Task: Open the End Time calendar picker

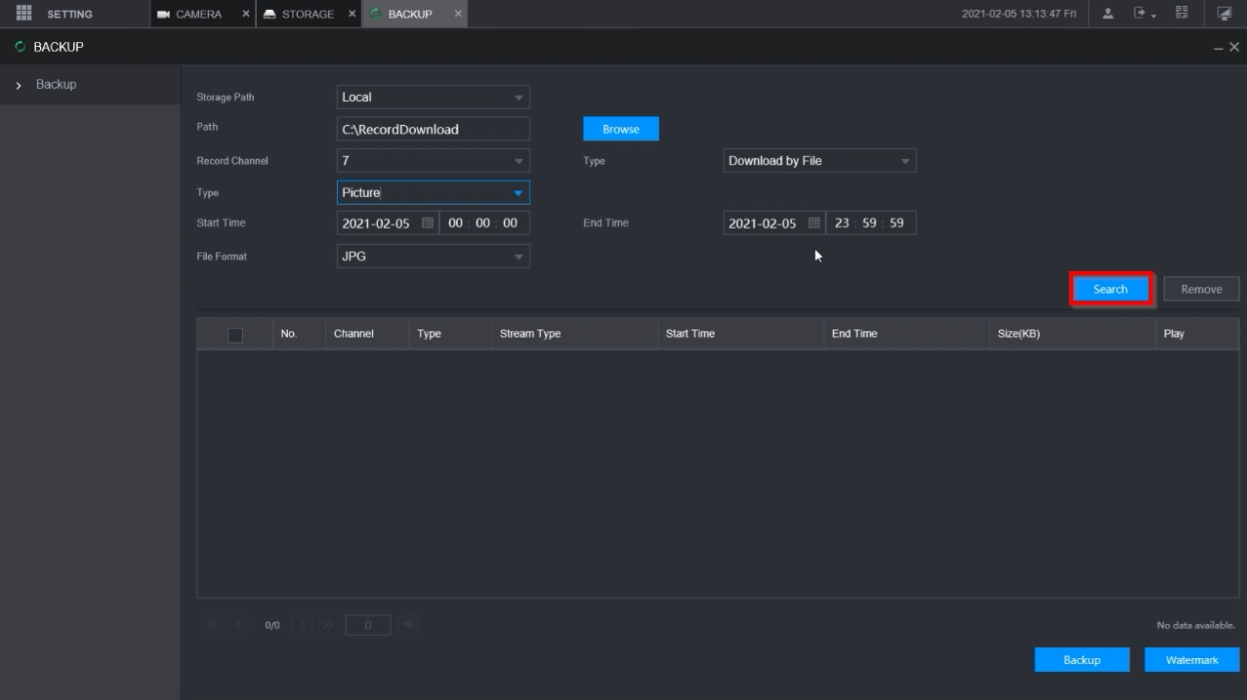Action: click(x=814, y=223)
